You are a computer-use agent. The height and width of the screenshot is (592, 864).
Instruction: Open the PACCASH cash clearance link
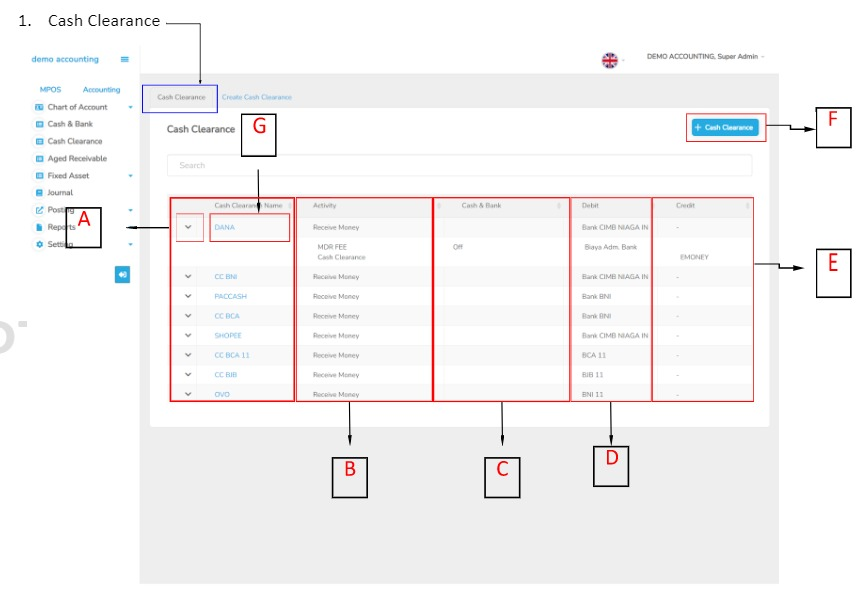(x=230, y=297)
